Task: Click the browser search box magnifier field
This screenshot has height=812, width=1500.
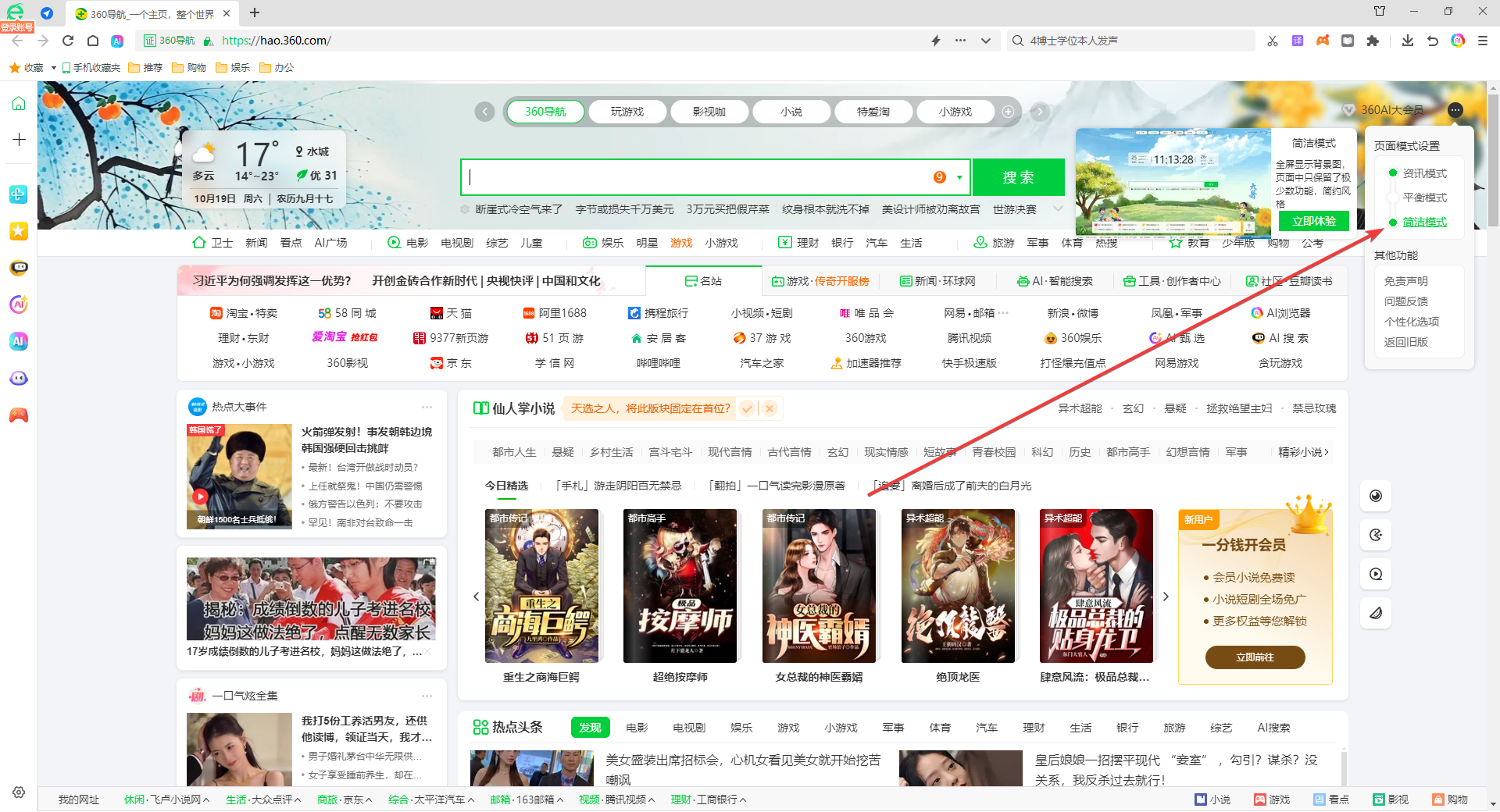Action: point(1131,41)
